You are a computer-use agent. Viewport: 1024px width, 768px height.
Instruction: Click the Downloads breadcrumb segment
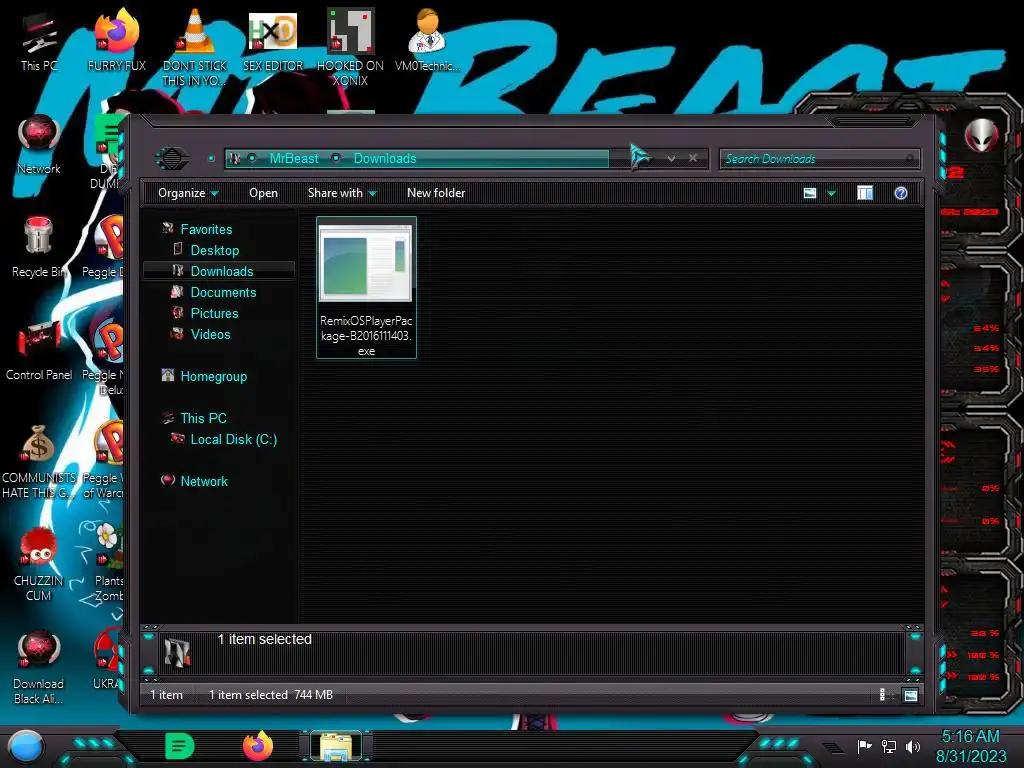pos(385,158)
